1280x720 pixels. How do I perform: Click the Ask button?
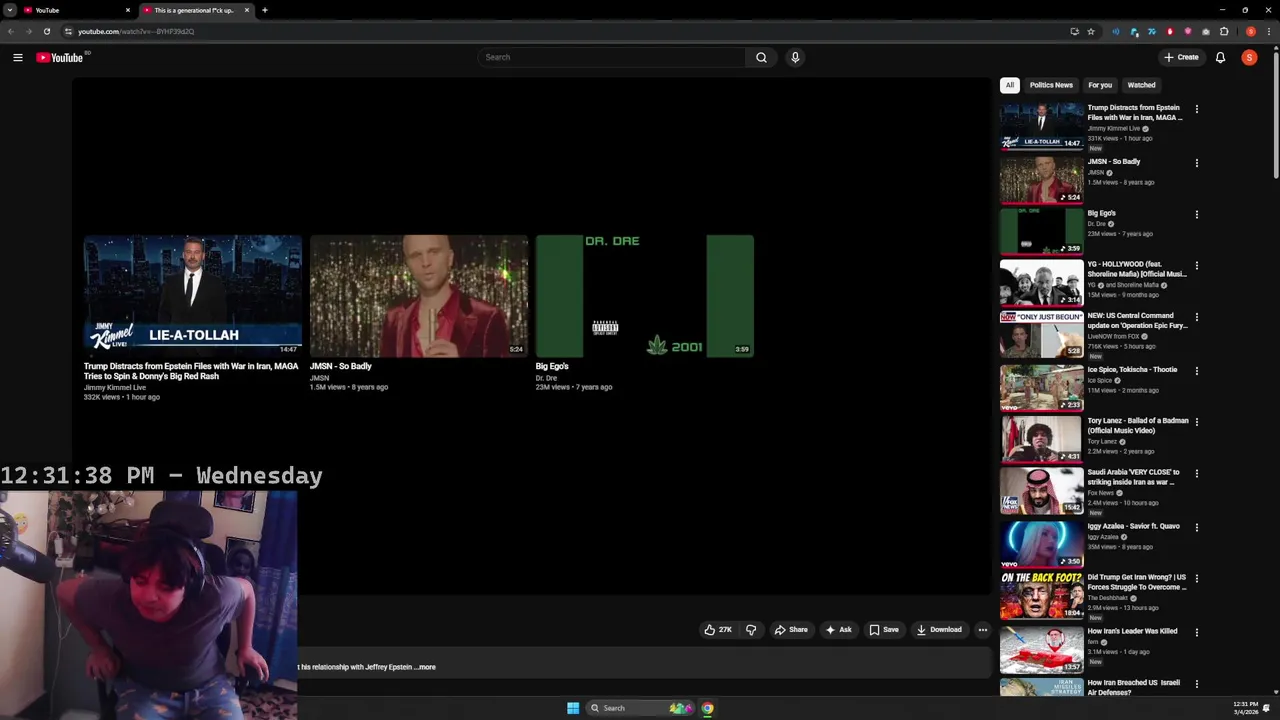click(x=838, y=630)
